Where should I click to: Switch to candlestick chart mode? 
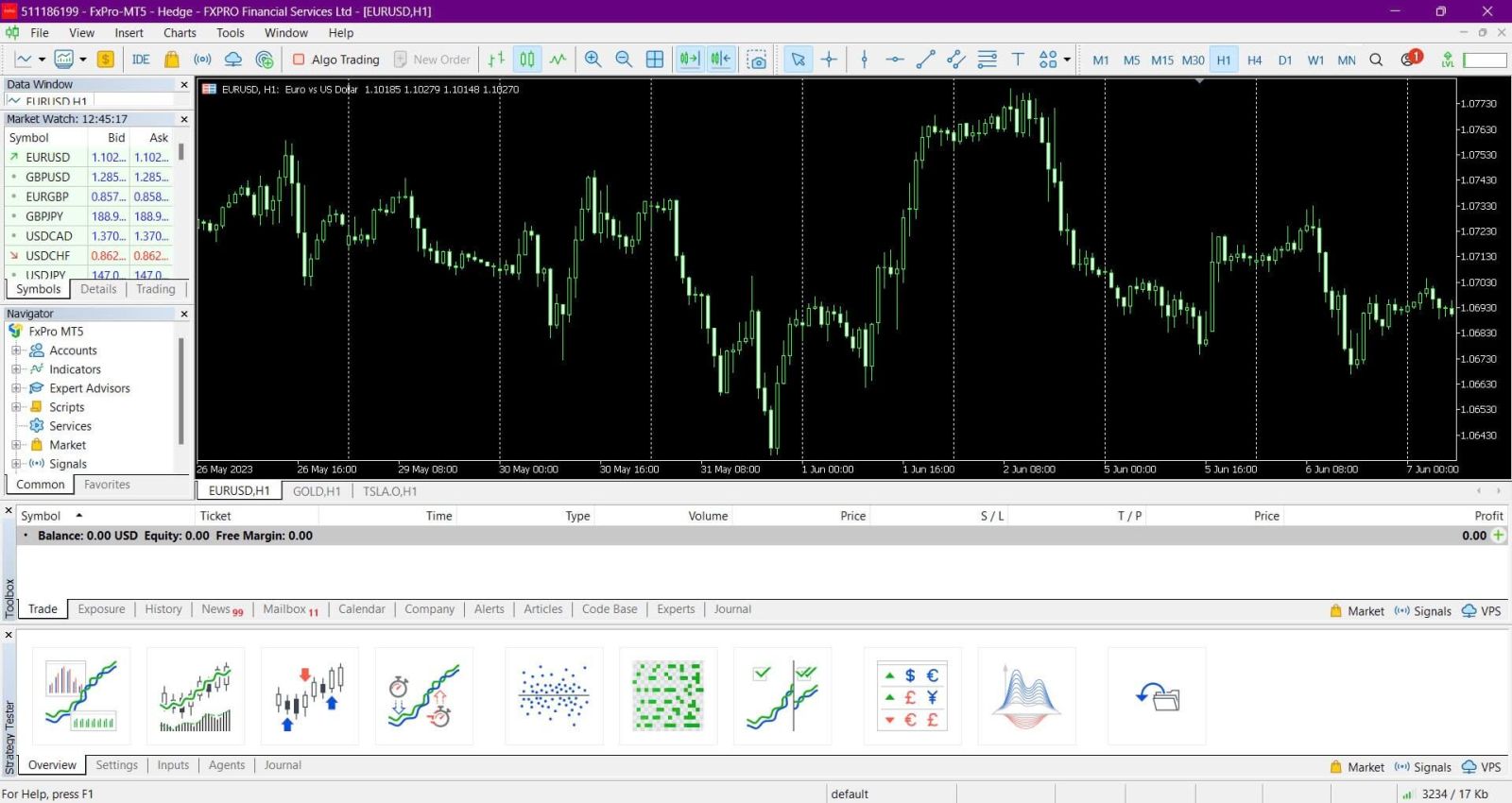(527, 60)
